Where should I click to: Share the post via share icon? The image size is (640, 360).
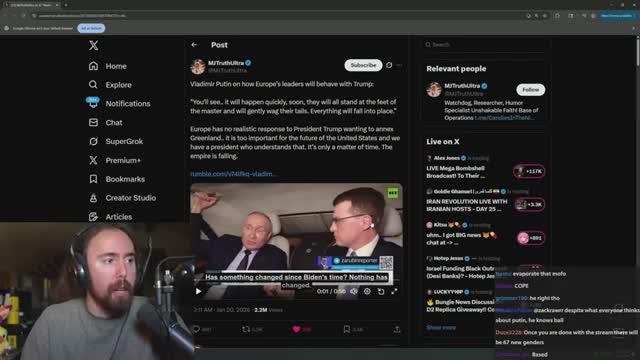pos(397,329)
